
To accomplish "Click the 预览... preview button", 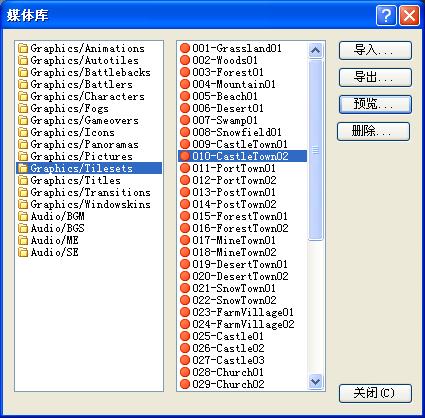I will [375, 104].
